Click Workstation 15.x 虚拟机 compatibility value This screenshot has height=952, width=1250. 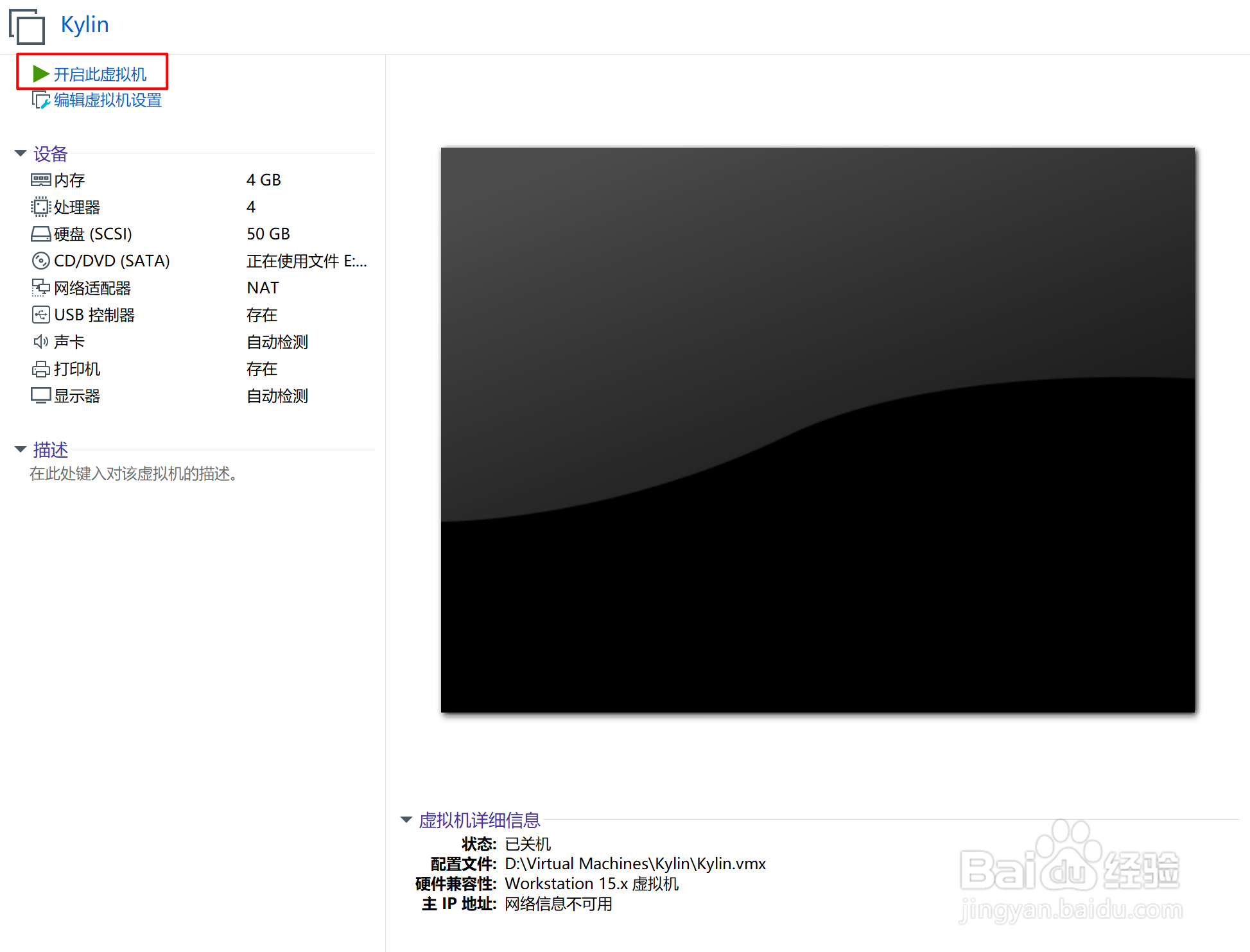click(592, 884)
